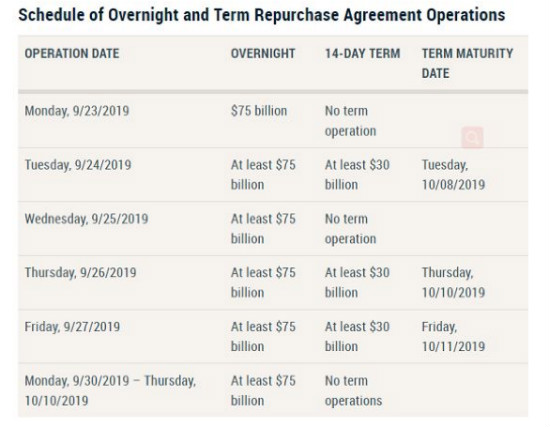This screenshot has width=550, height=427.
Task: Click Wednesday's No term operation cell
Action: pyautogui.click(x=350, y=229)
